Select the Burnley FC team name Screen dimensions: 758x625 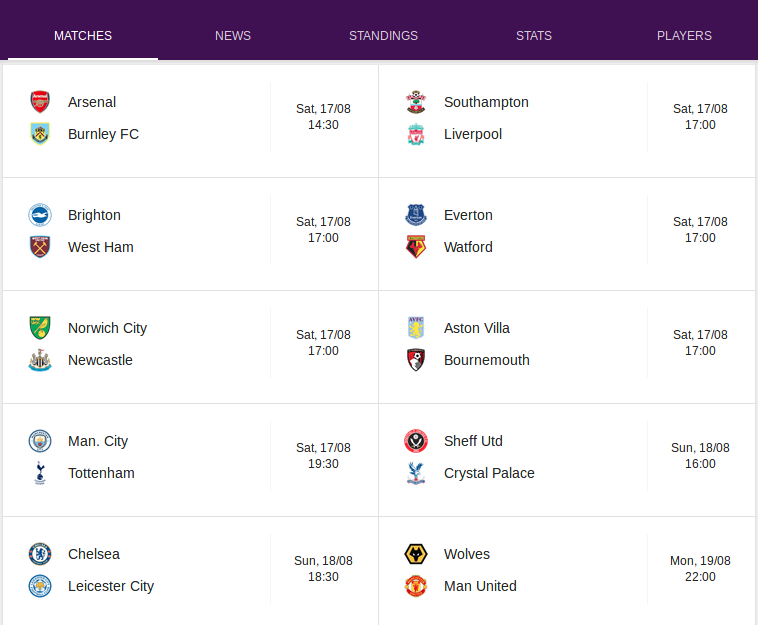pyautogui.click(x=103, y=134)
